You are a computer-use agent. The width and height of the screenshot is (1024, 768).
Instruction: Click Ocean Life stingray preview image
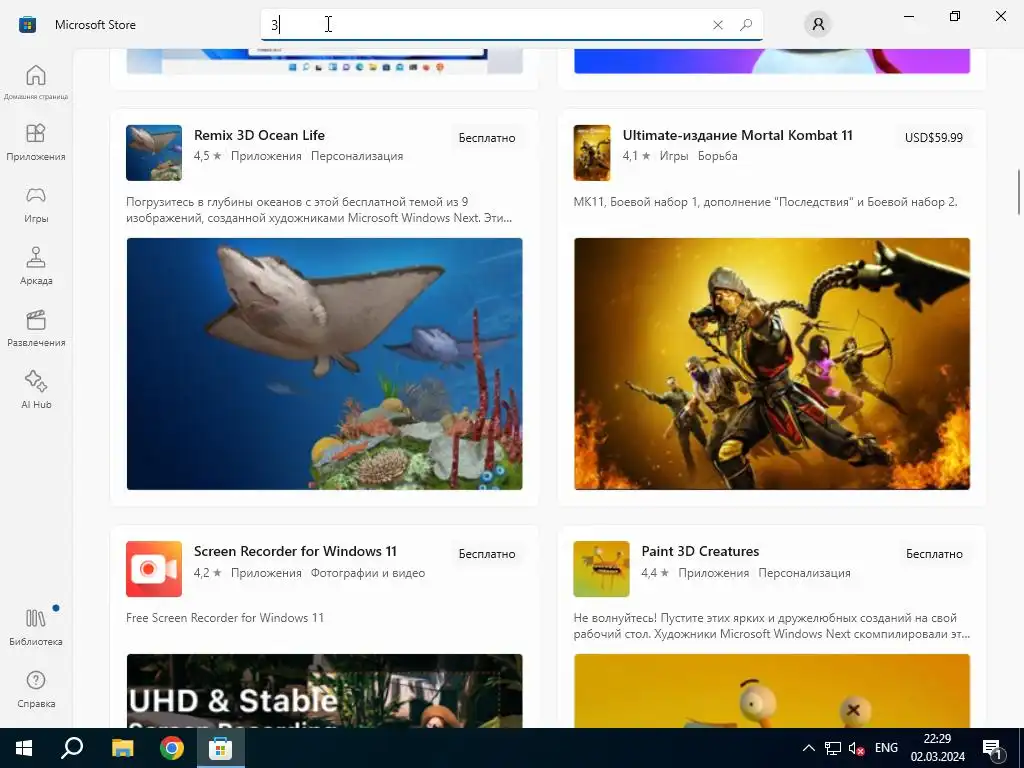click(x=325, y=364)
